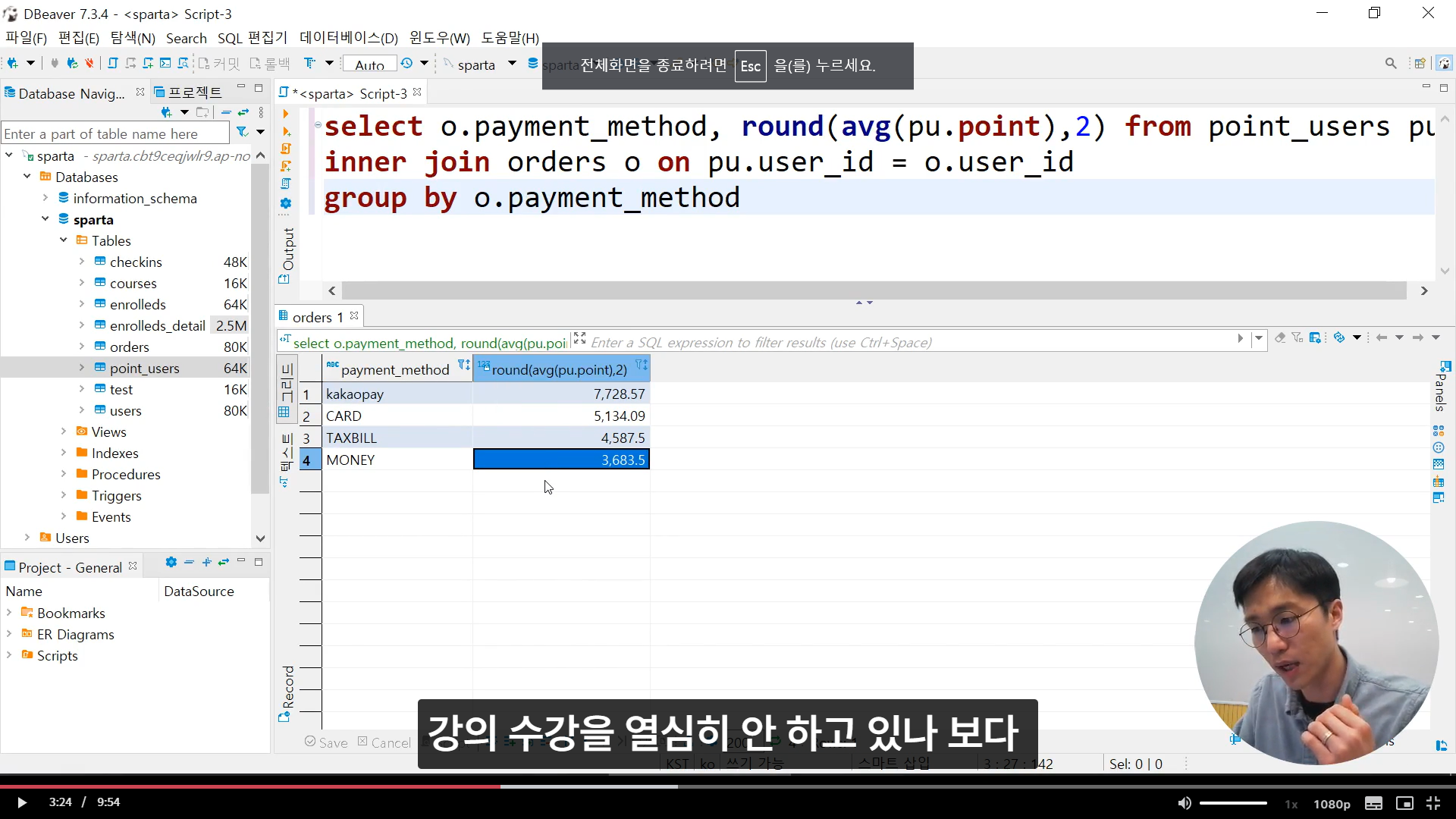1456x819 pixels.
Task: Click the New SQL script icon with plus
Action: click(x=148, y=64)
